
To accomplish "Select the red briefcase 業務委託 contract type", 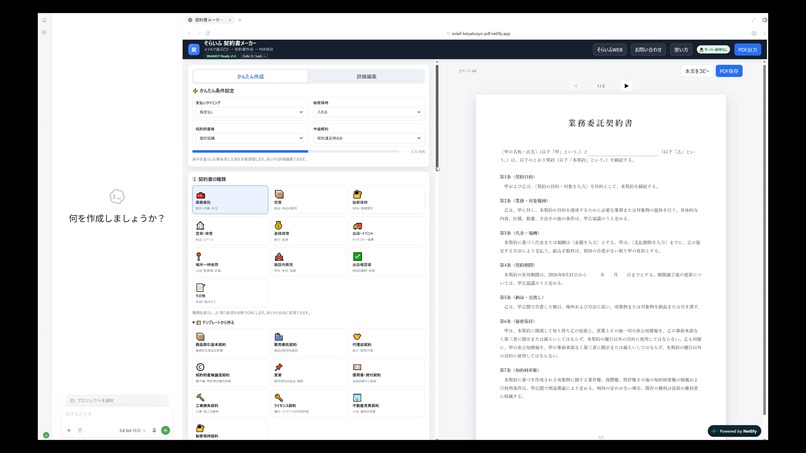I will (230, 200).
